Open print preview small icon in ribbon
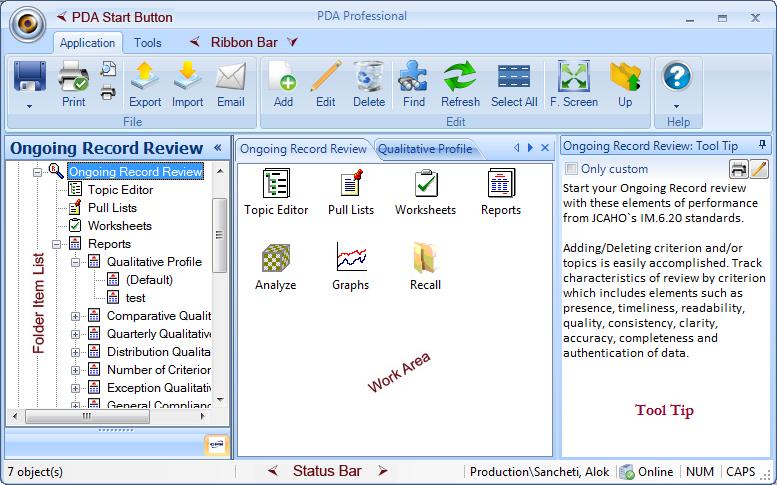This screenshot has height=485, width=777. click(x=108, y=69)
